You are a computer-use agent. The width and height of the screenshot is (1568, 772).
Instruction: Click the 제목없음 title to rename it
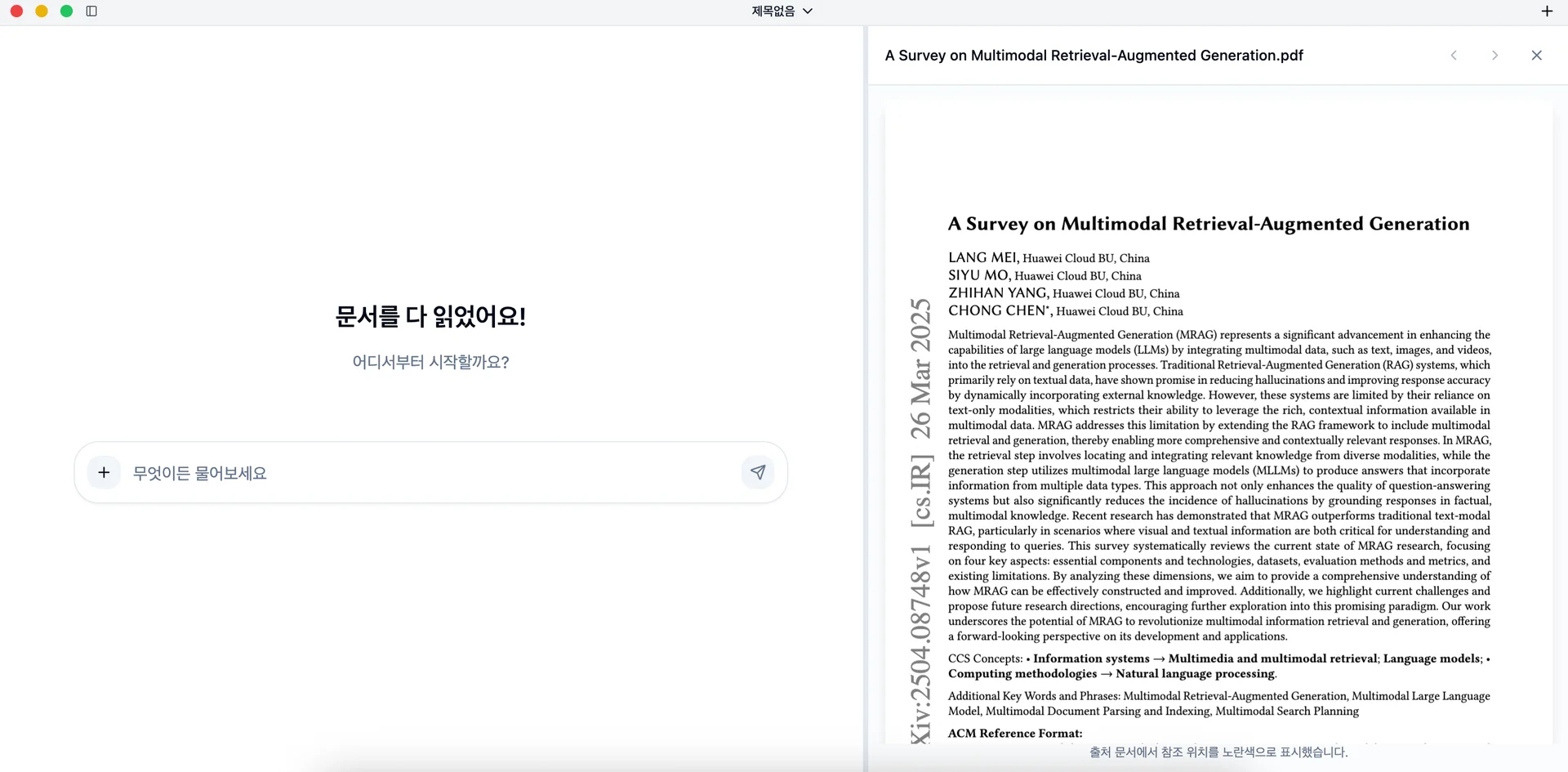(x=773, y=11)
